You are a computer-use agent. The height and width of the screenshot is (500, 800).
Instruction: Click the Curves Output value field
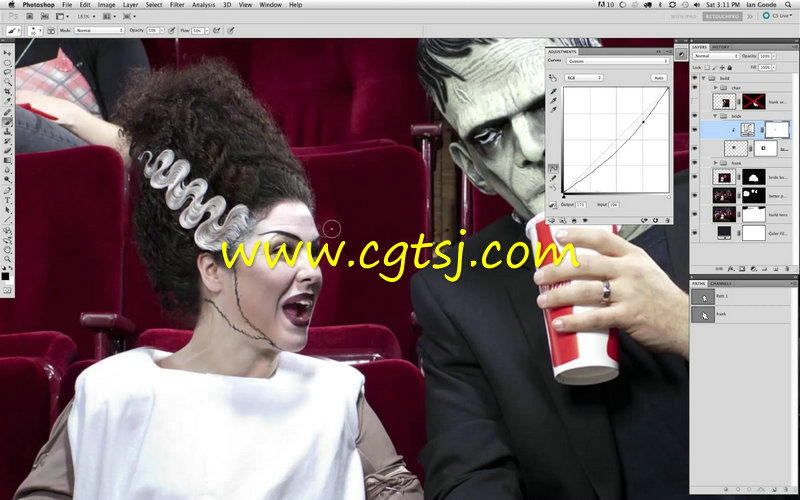point(581,205)
